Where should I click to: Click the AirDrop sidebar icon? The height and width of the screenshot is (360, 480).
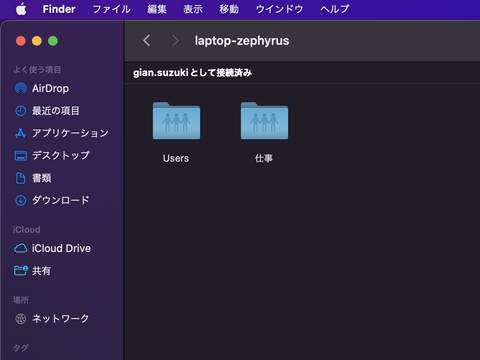(21, 88)
